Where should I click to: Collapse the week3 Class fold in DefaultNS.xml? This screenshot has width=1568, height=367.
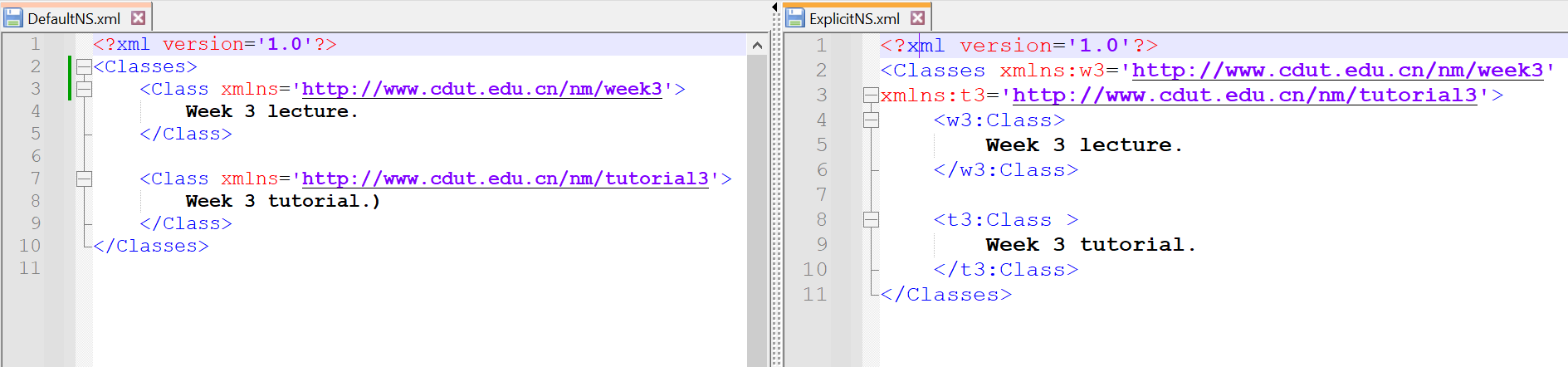[84, 89]
